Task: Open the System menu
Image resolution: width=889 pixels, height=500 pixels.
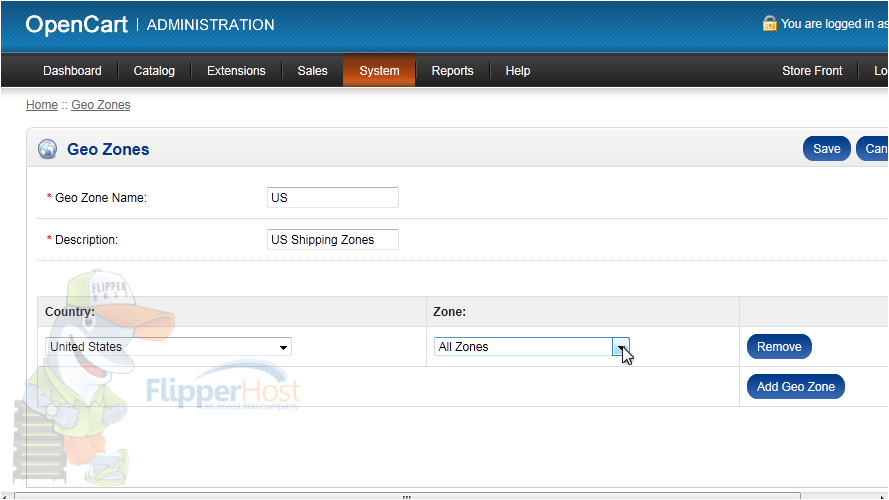Action: click(379, 71)
